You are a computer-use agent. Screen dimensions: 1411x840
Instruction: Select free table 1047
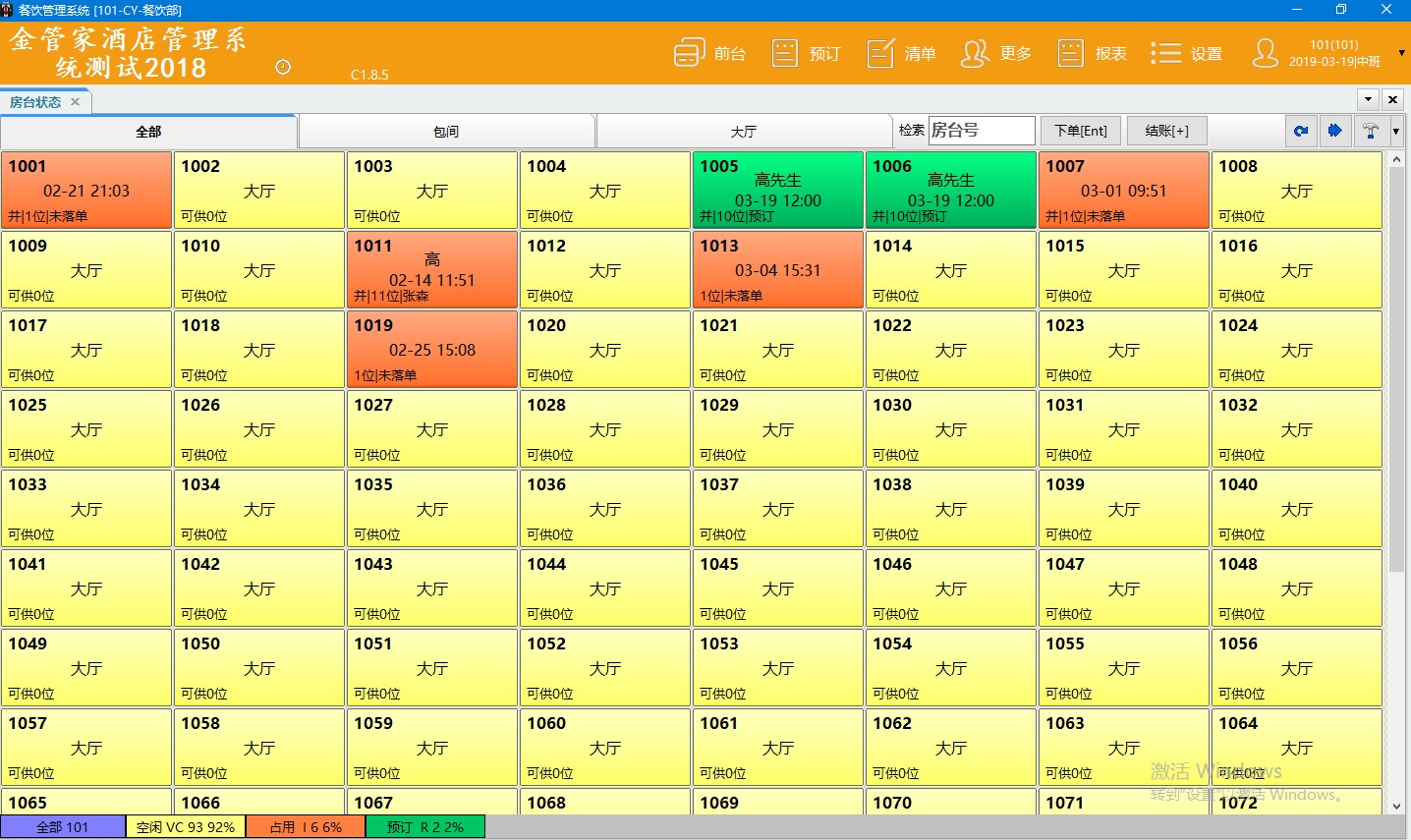1124,588
